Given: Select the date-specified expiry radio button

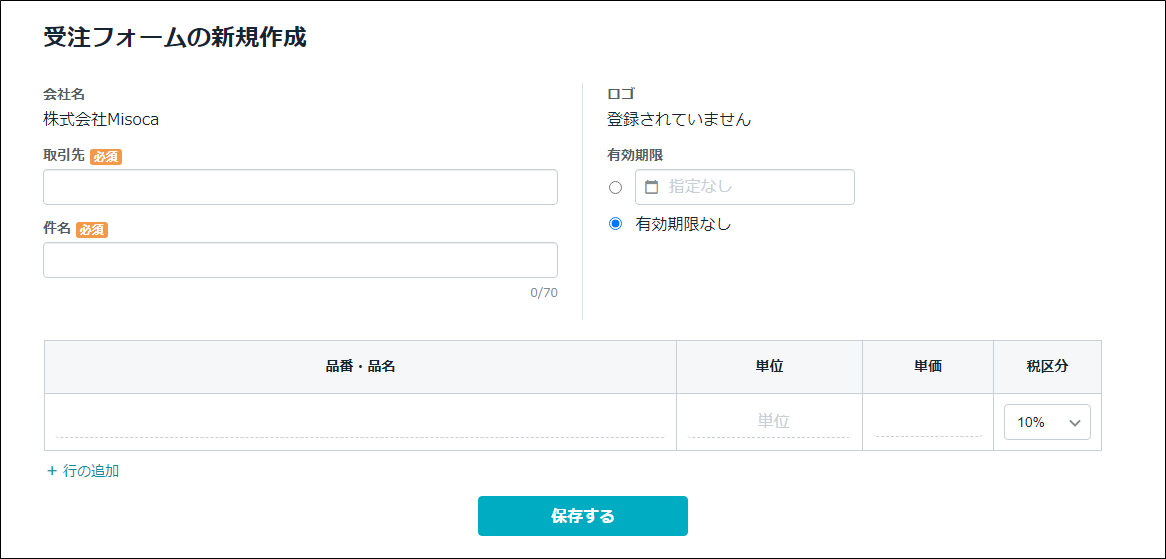Looking at the screenshot, I should point(615,187).
